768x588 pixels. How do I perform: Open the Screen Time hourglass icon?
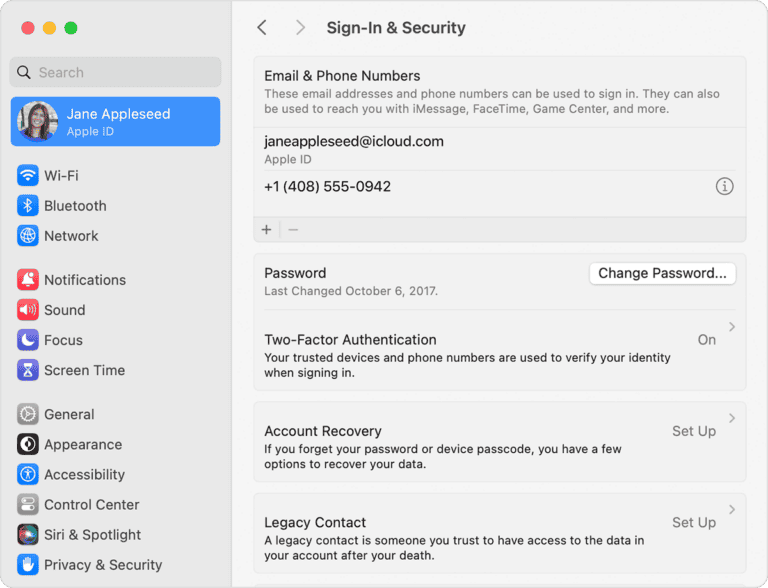[x=28, y=370]
